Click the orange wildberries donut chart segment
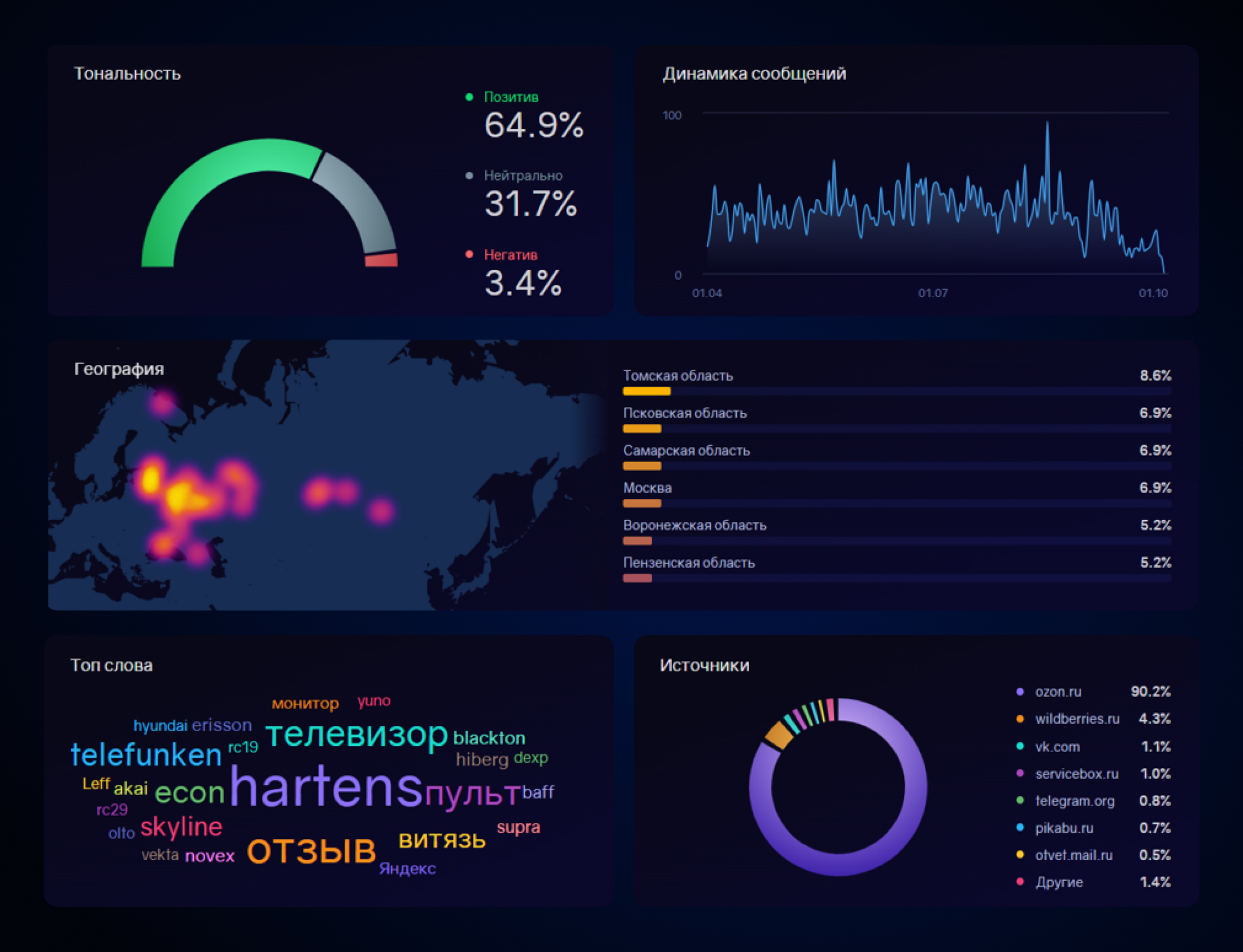This screenshot has width=1243, height=952. (779, 736)
